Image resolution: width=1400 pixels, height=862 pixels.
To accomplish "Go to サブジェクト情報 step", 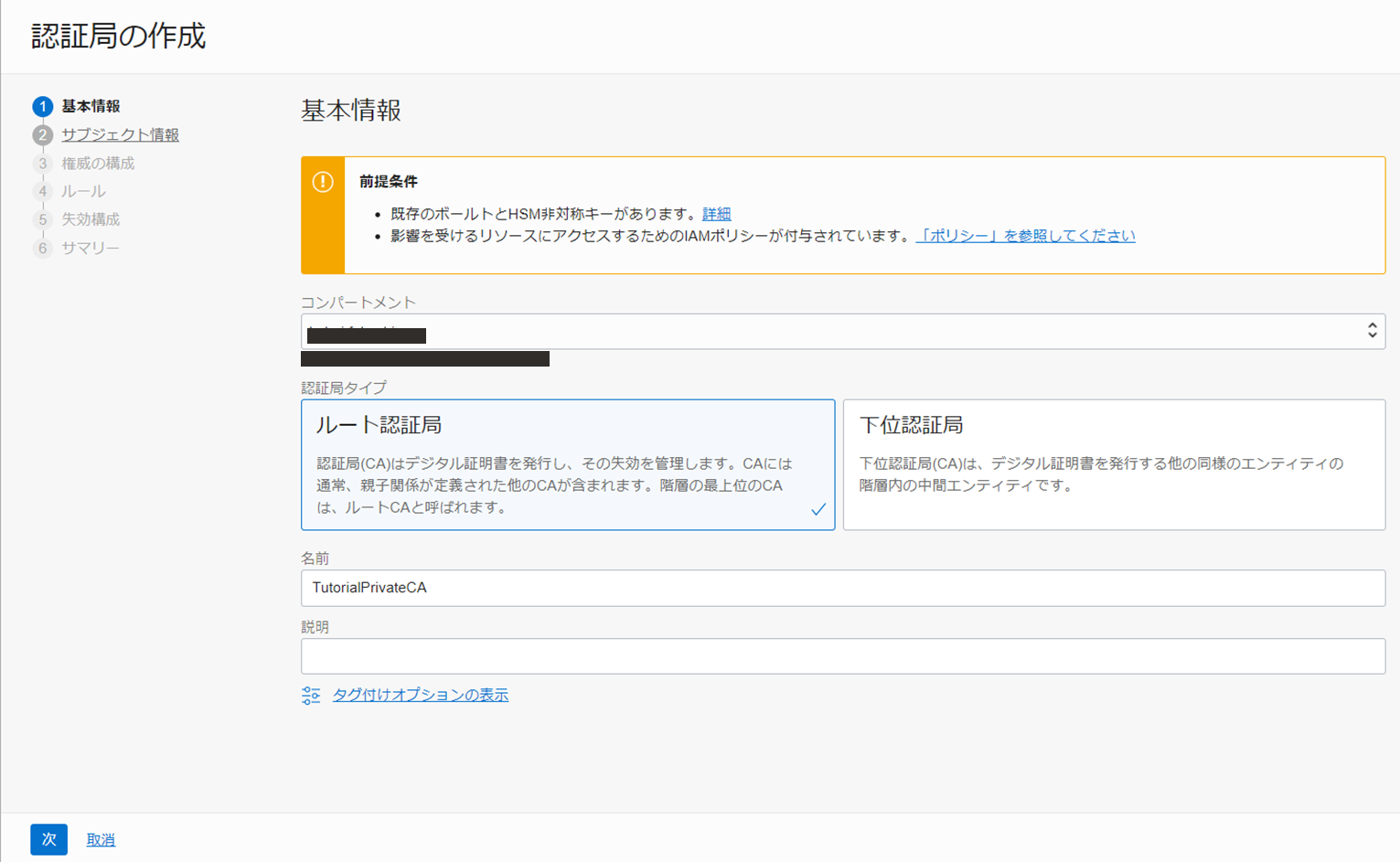I will [x=120, y=135].
